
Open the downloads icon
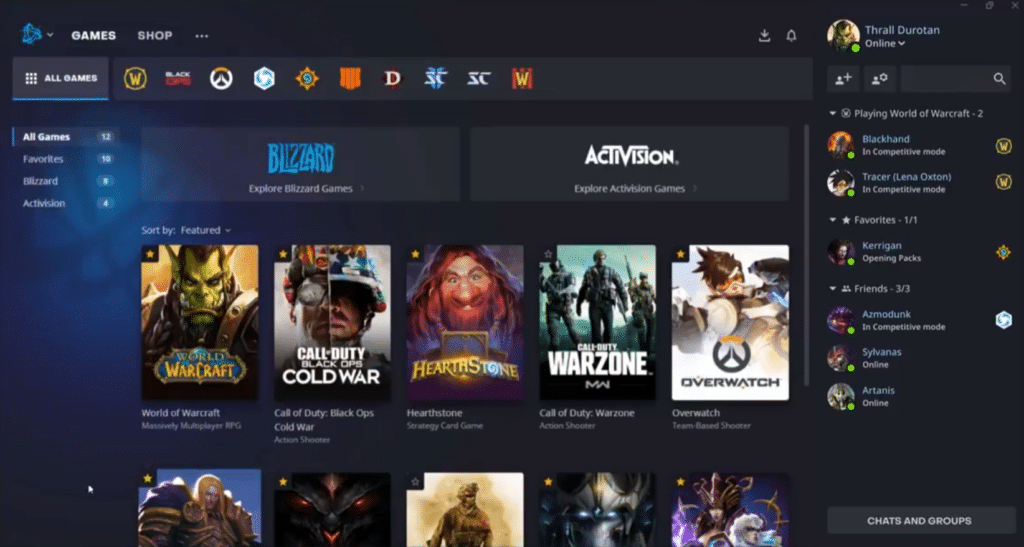click(764, 36)
